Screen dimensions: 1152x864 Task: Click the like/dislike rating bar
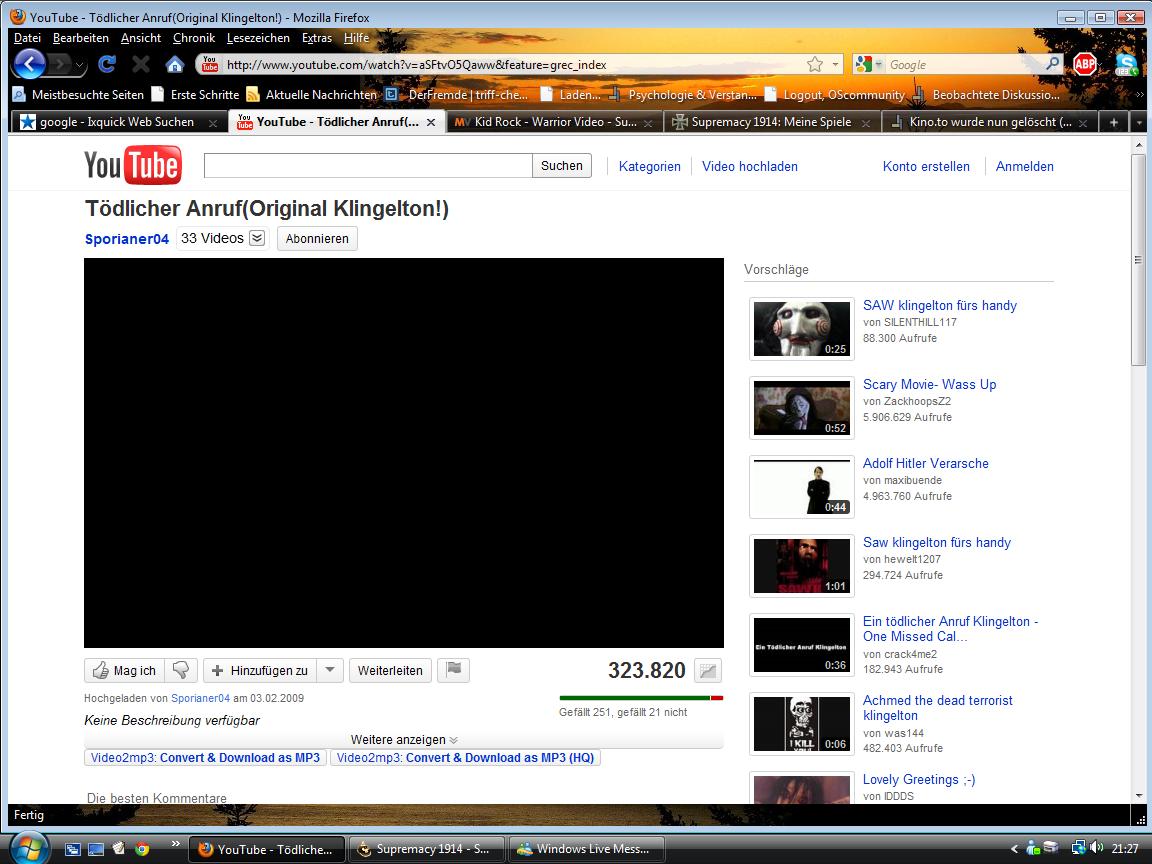point(641,697)
